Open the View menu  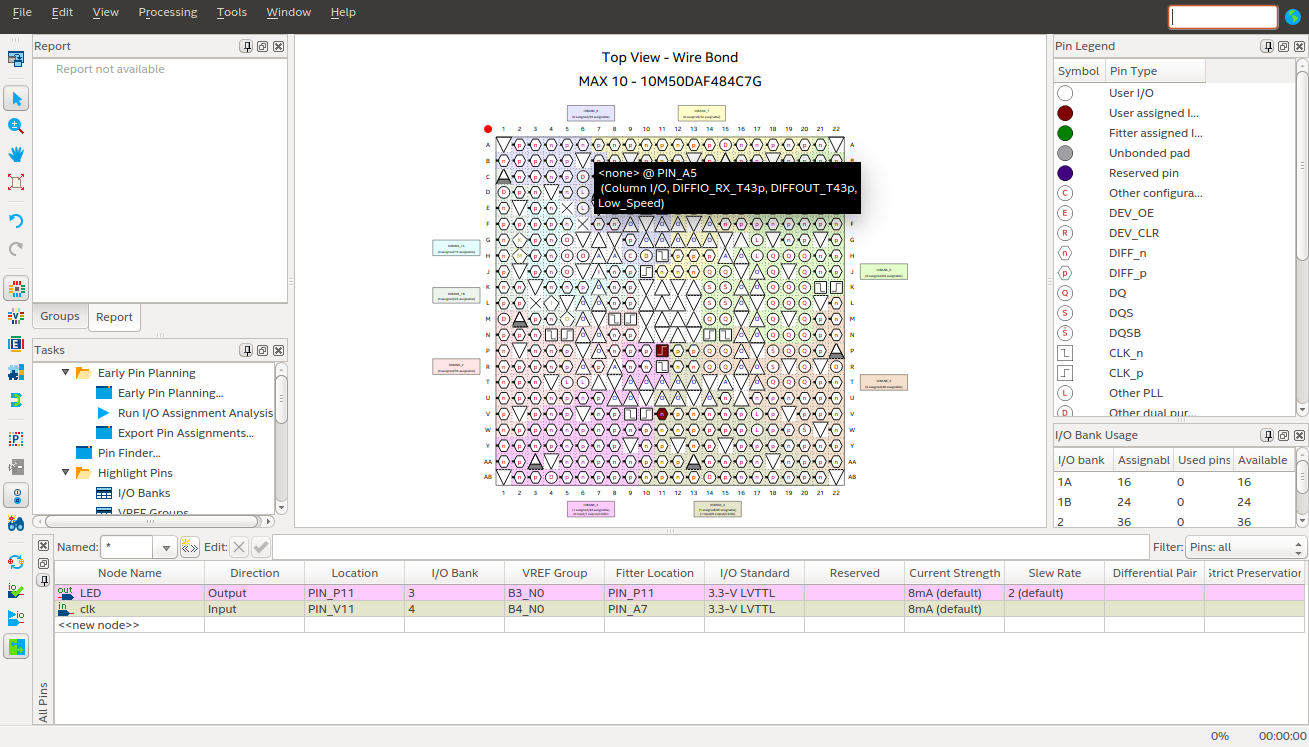pyautogui.click(x=105, y=12)
